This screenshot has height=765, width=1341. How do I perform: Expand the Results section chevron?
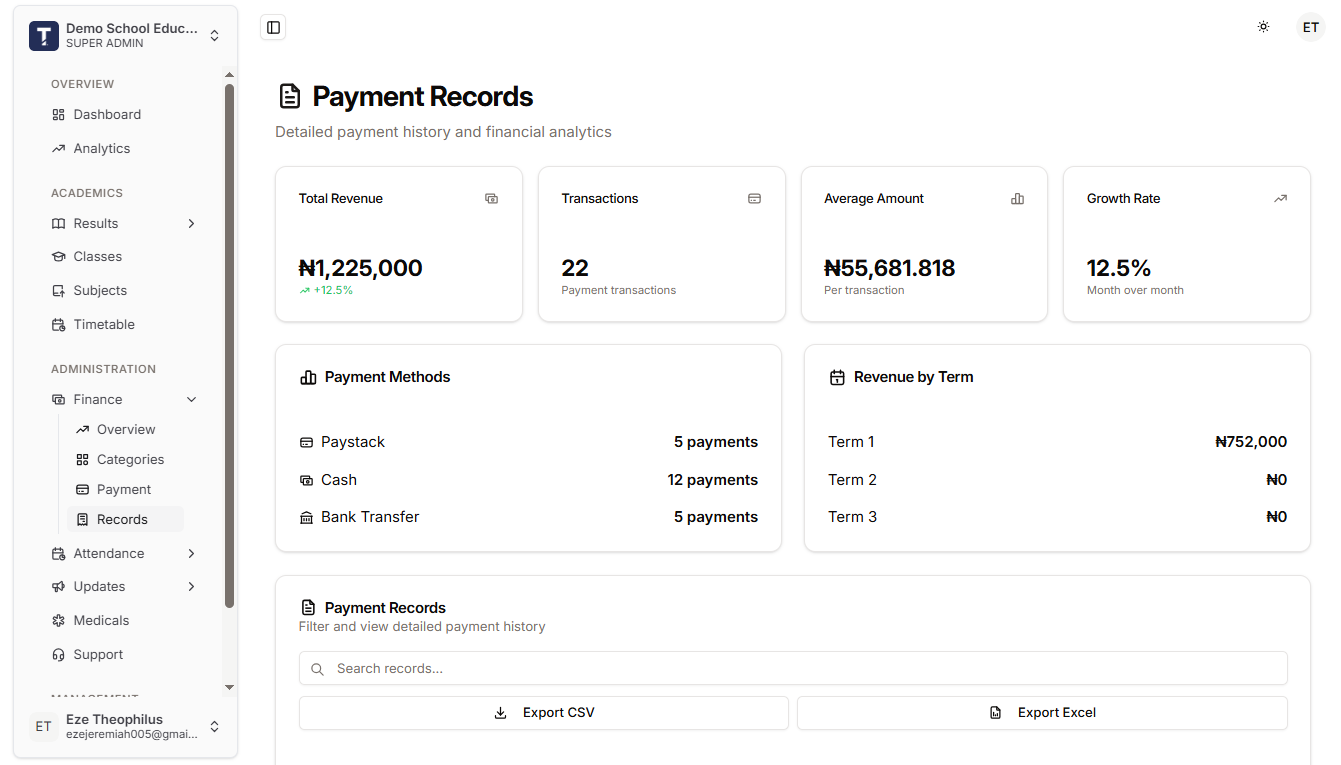point(191,223)
